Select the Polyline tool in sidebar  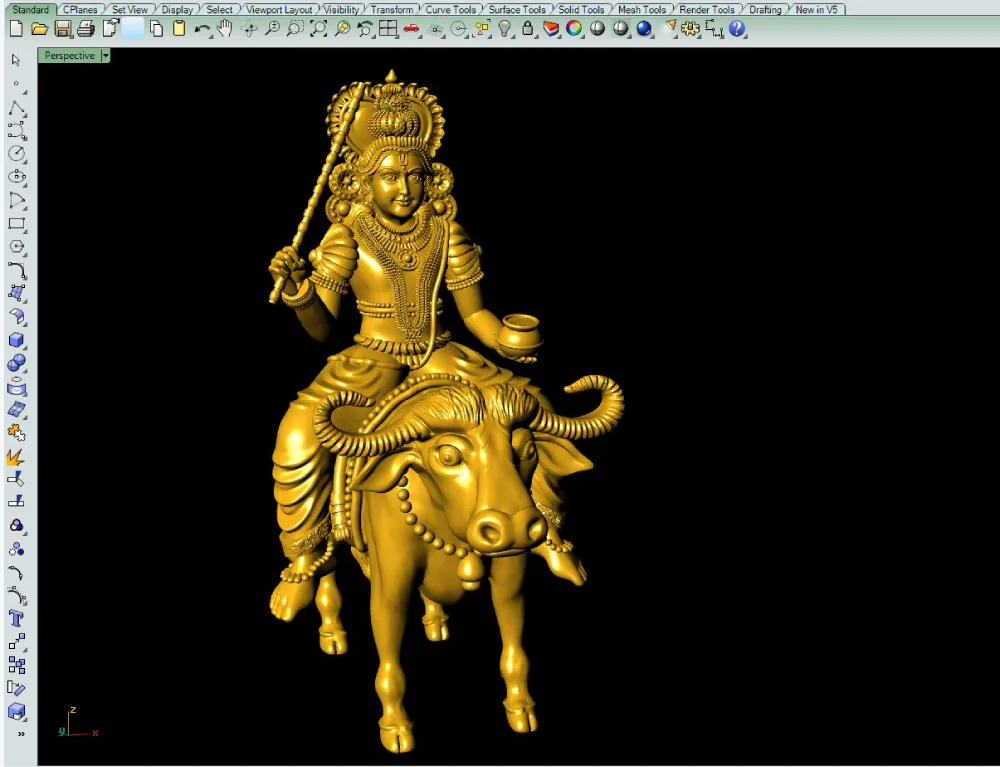[17, 107]
